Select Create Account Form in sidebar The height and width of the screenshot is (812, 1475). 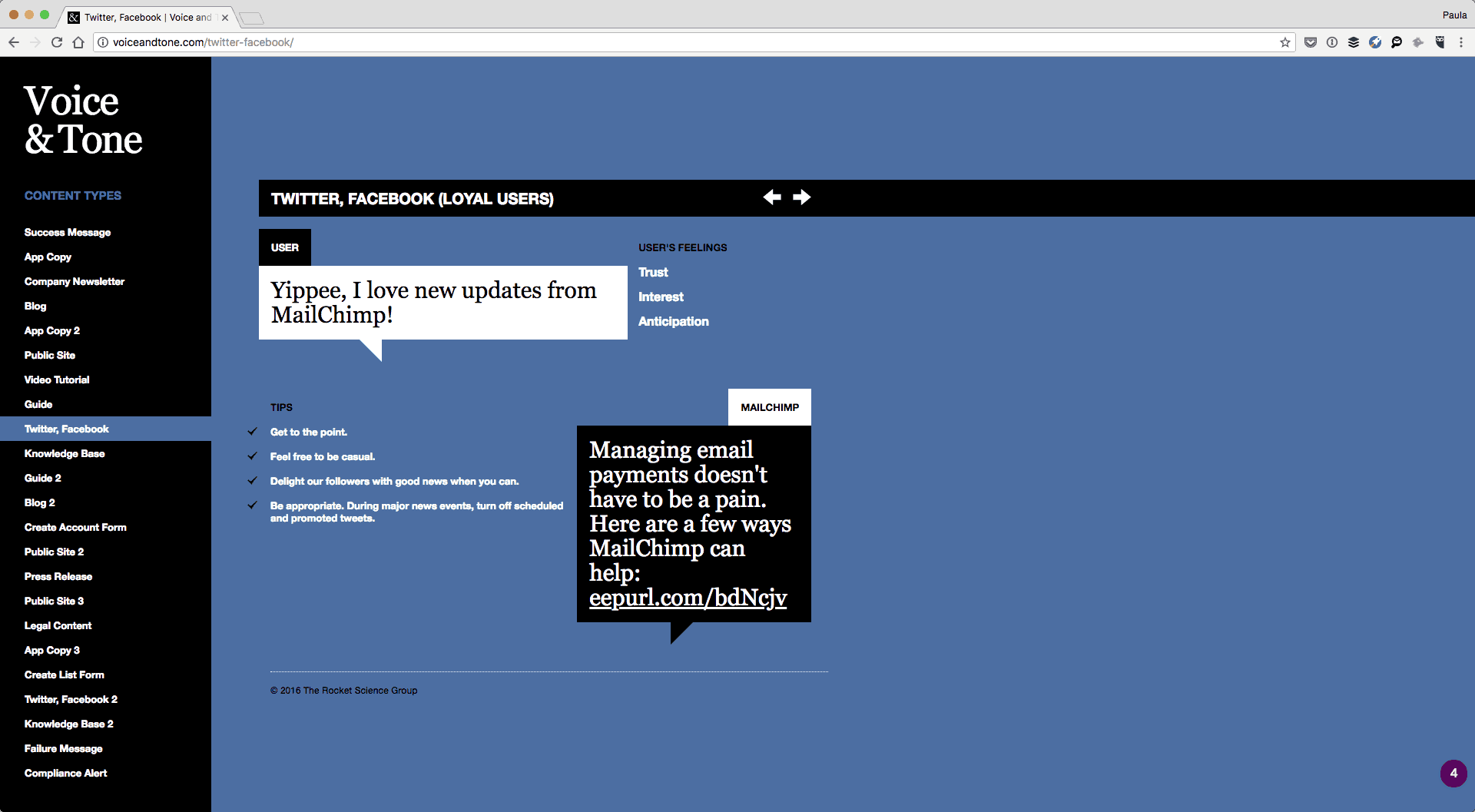click(x=75, y=527)
